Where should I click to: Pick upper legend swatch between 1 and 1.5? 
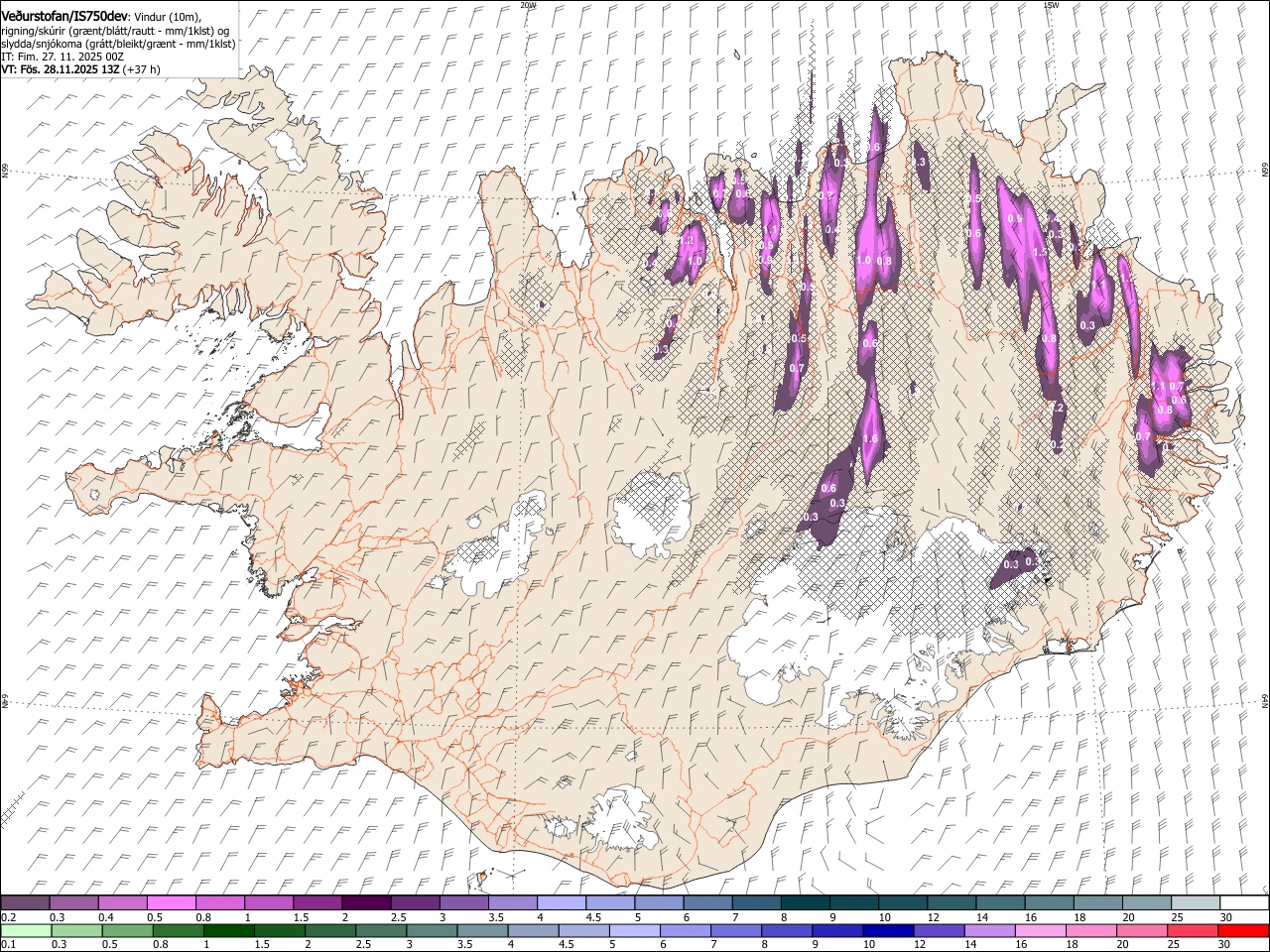[268, 903]
